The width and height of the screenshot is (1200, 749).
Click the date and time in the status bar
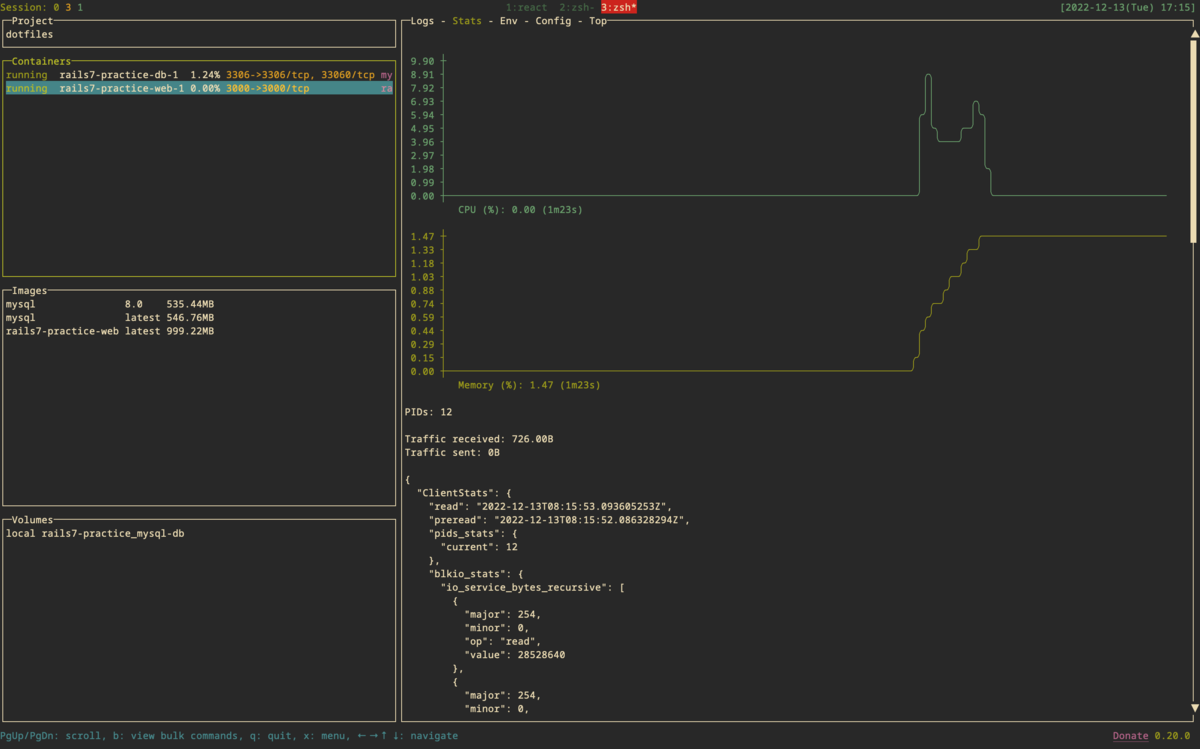click(x=1128, y=7)
